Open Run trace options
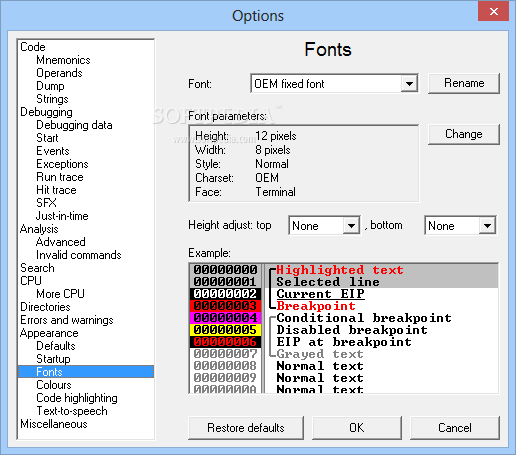 [x=60, y=177]
